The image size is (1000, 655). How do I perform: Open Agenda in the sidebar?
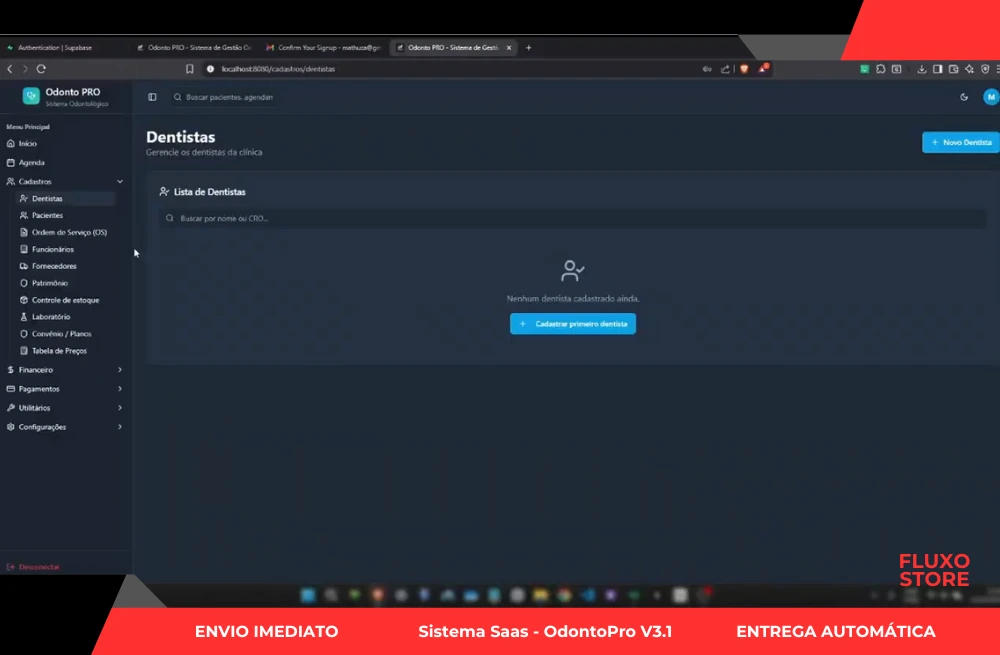pos(31,162)
